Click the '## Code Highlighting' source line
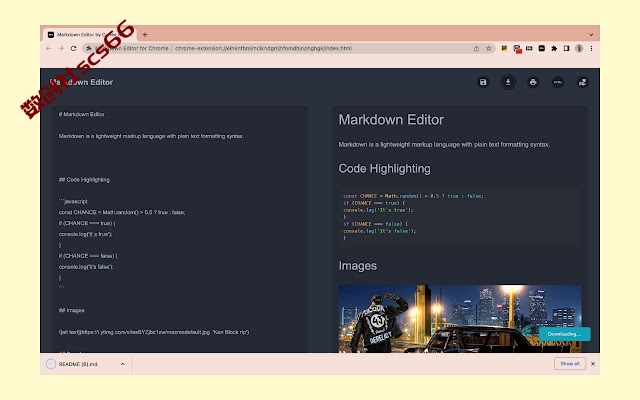The width and height of the screenshot is (640, 400). [x=84, y=180]
